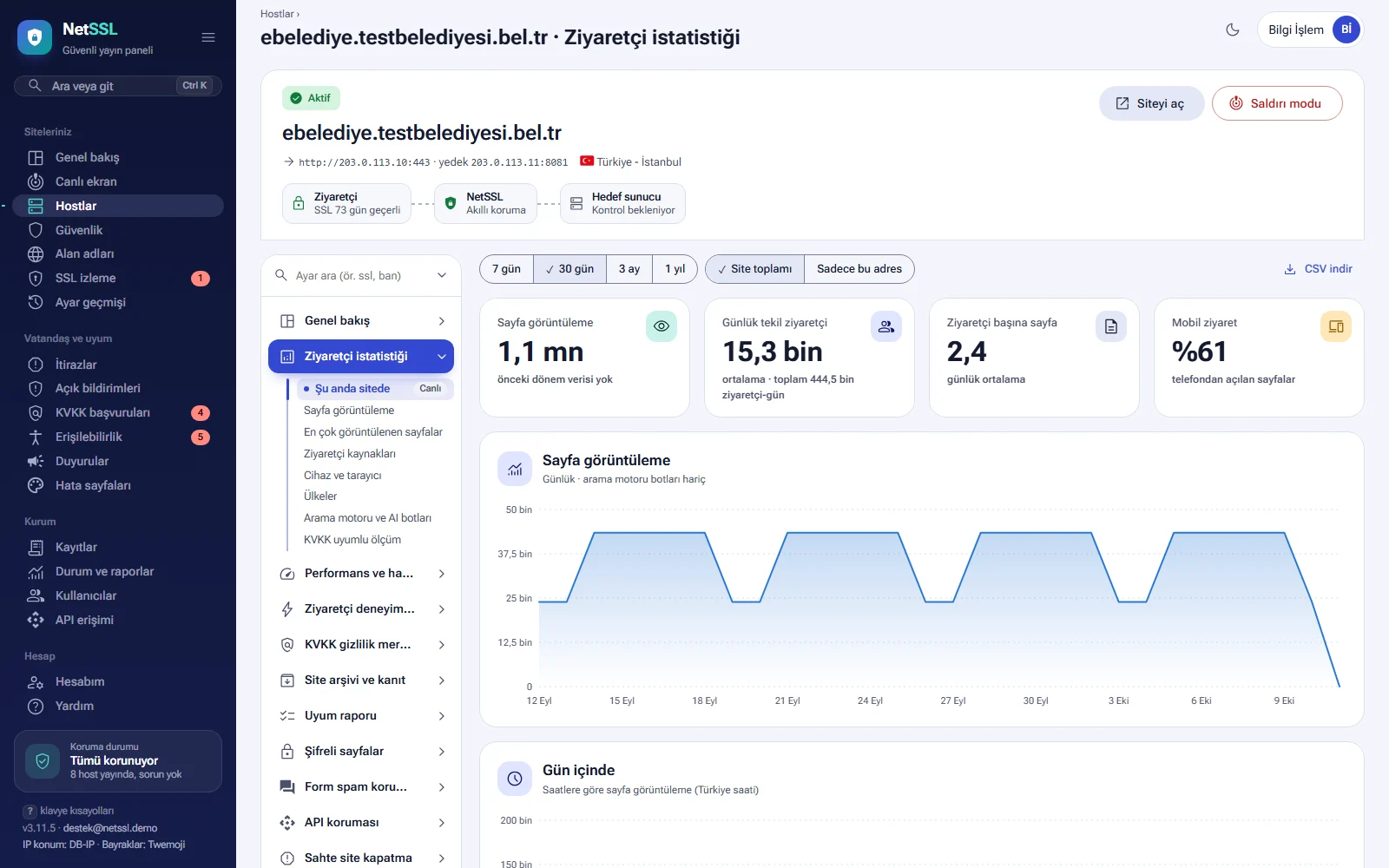Select the 30 gün period
The width and height of the screenshot is (1389, 868).
point(569,269)
